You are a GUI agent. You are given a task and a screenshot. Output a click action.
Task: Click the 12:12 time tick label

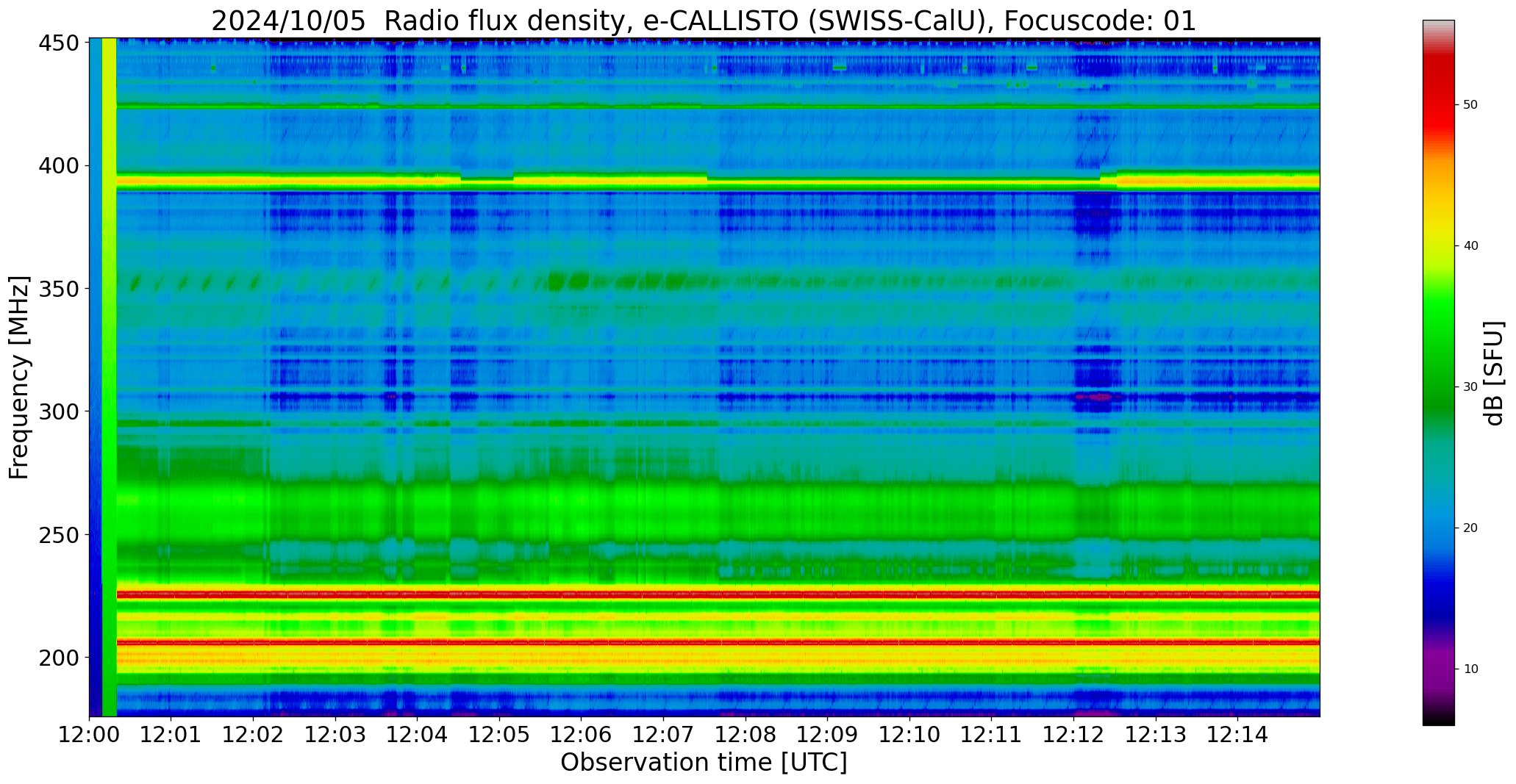pyautogui.click(x=1073, y=734)
